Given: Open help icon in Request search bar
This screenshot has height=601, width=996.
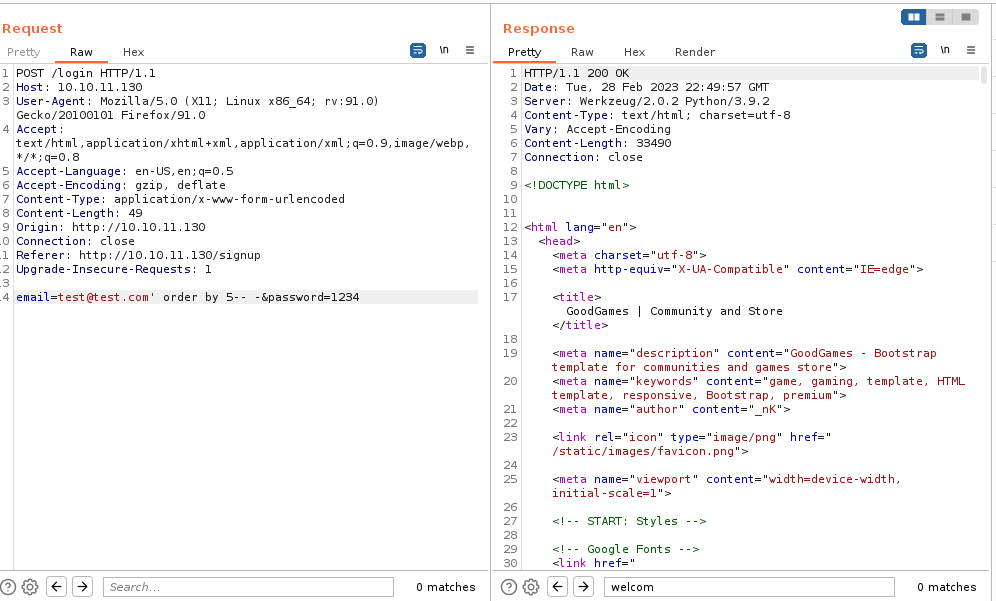Looking at the screenshot, I should pos(8,587).
